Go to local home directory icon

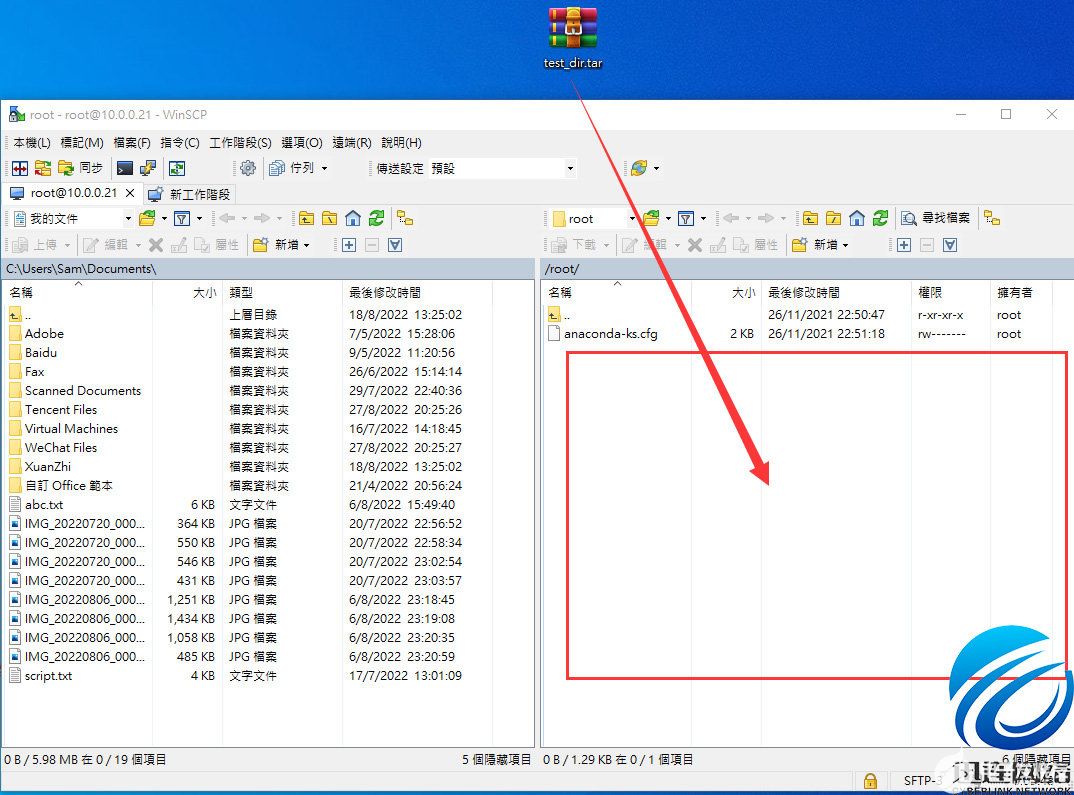tap(353, 218)
